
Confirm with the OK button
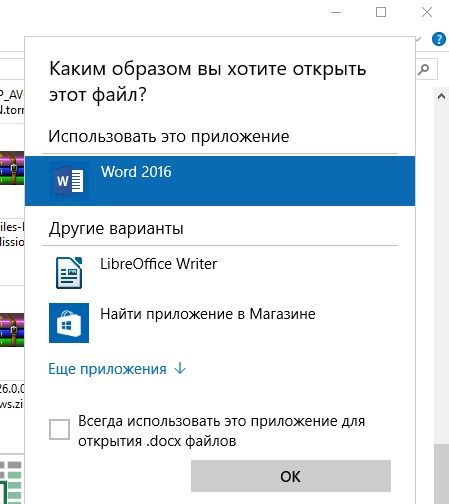point(291,476)
